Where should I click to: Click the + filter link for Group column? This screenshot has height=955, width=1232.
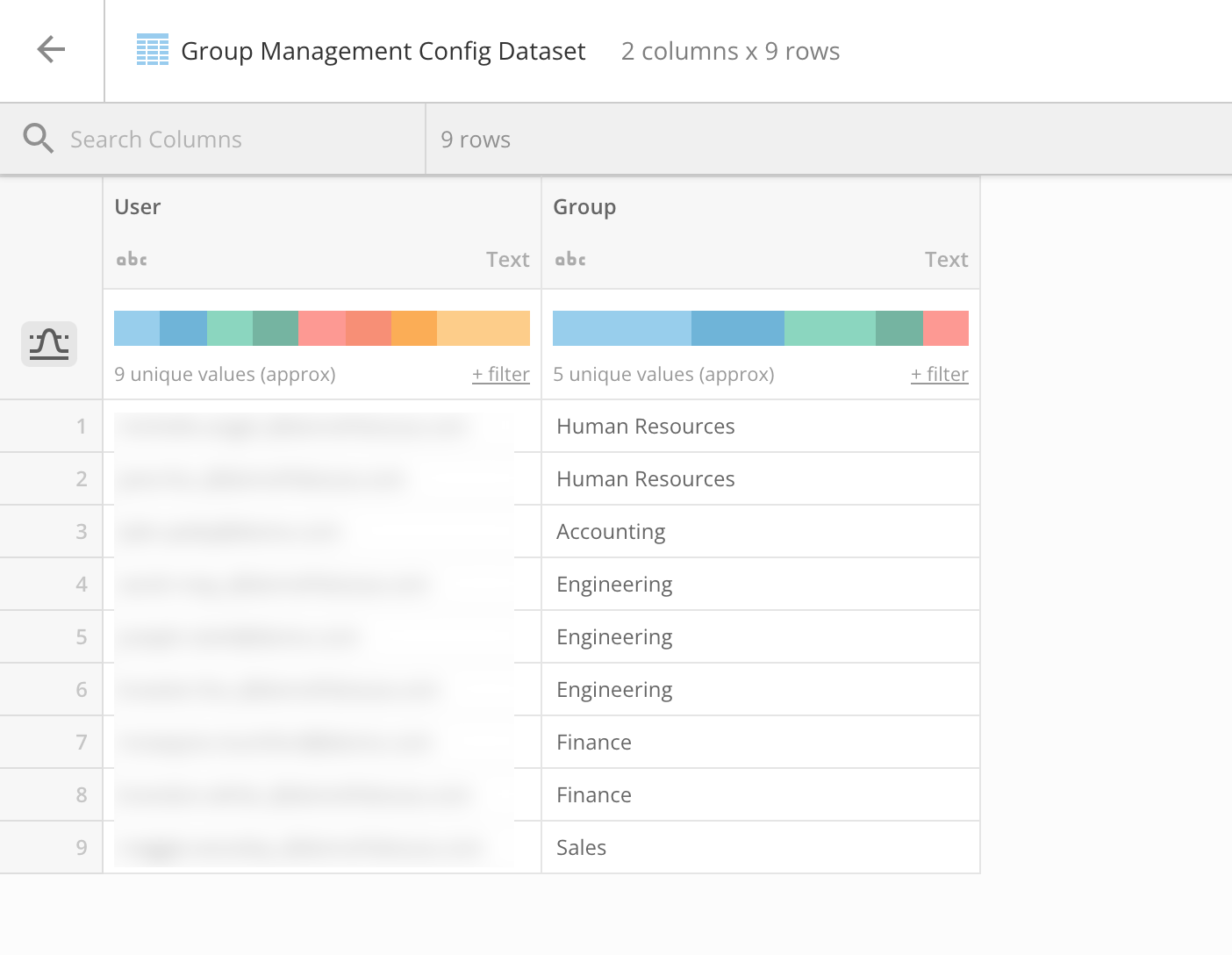point(939,374)
